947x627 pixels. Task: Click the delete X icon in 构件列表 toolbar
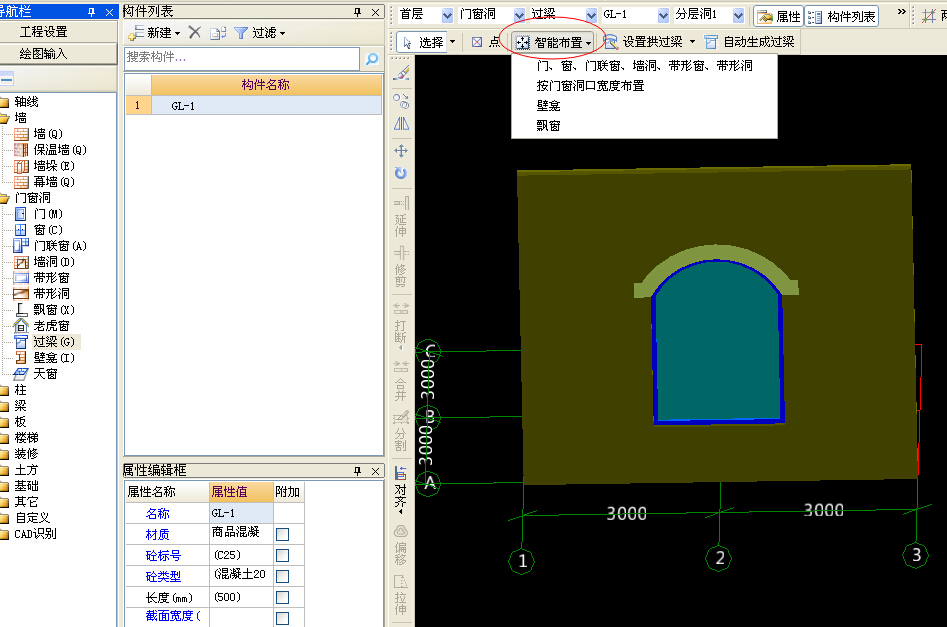pos(194,33)
